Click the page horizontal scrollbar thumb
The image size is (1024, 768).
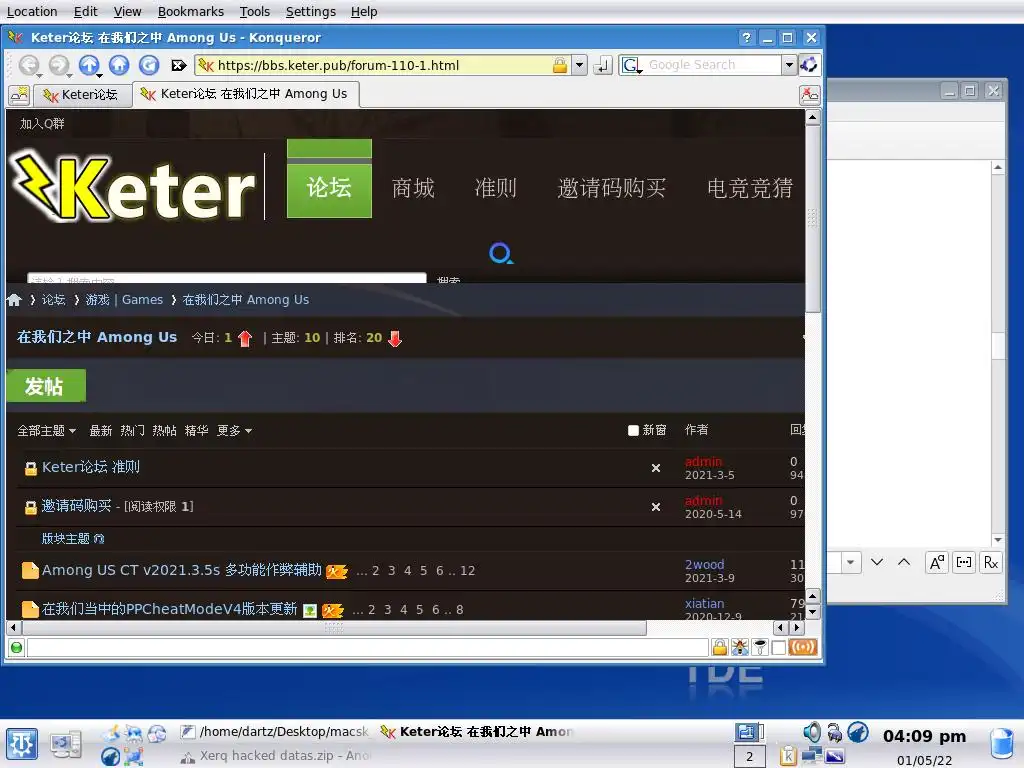coord(334,628)
